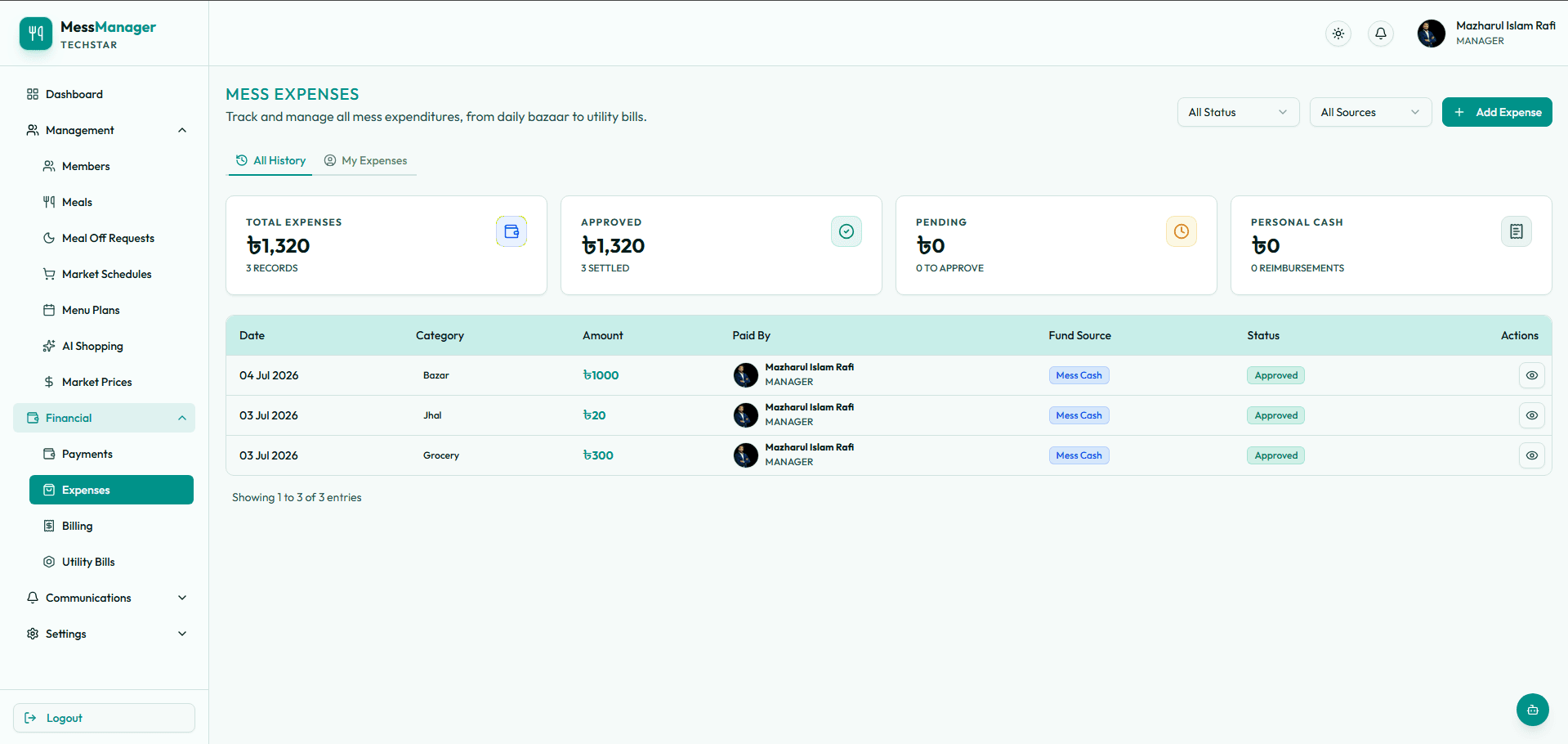Open the Payments page
The image size is (1568, 744).
[111, 454]
